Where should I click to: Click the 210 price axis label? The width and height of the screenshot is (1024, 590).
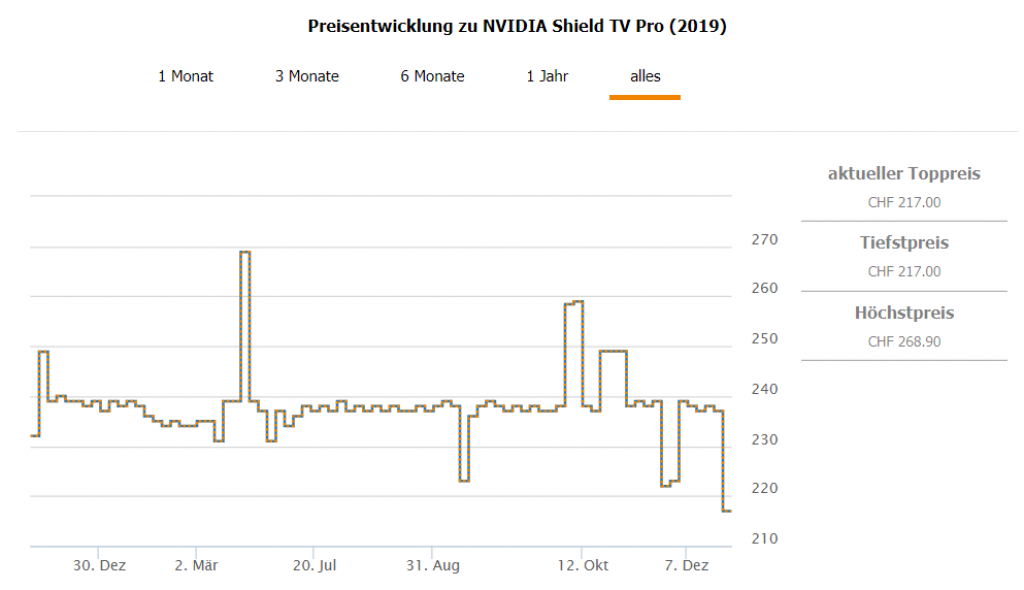click(x=764, y=539)
